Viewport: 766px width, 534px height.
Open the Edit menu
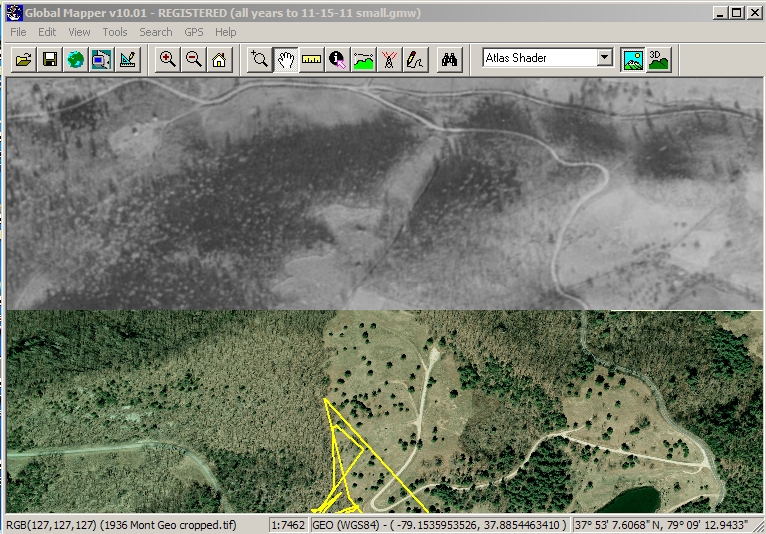pos(47,32)
